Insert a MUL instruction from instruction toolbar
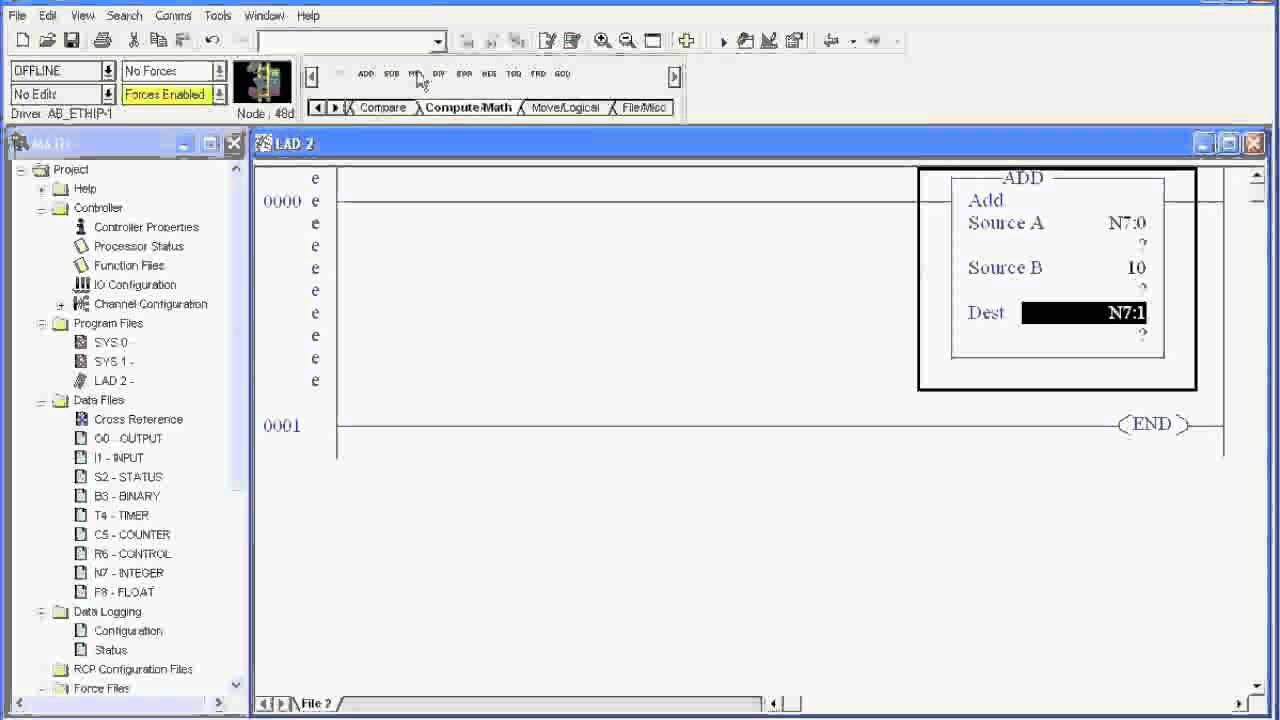The height and width of the screenshot is (720, 1280). (415, 74)
